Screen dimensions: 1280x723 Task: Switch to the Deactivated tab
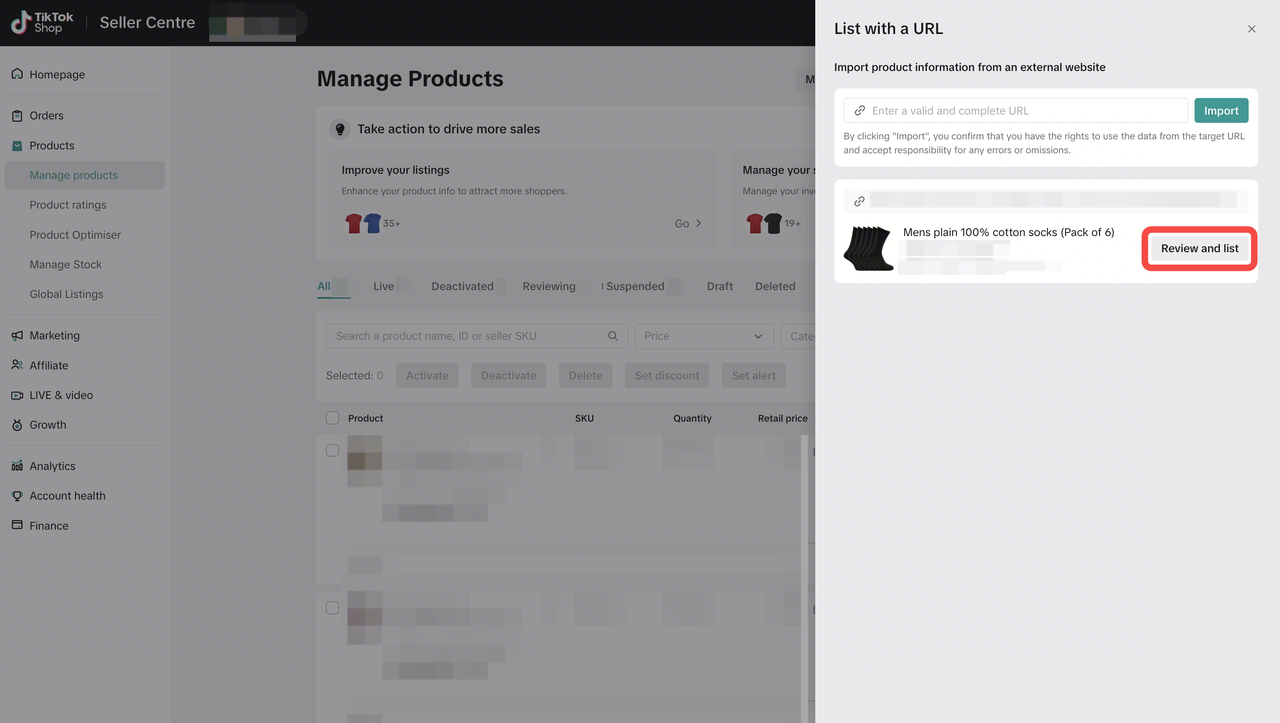pyautogui.click(x=462, y=286)
